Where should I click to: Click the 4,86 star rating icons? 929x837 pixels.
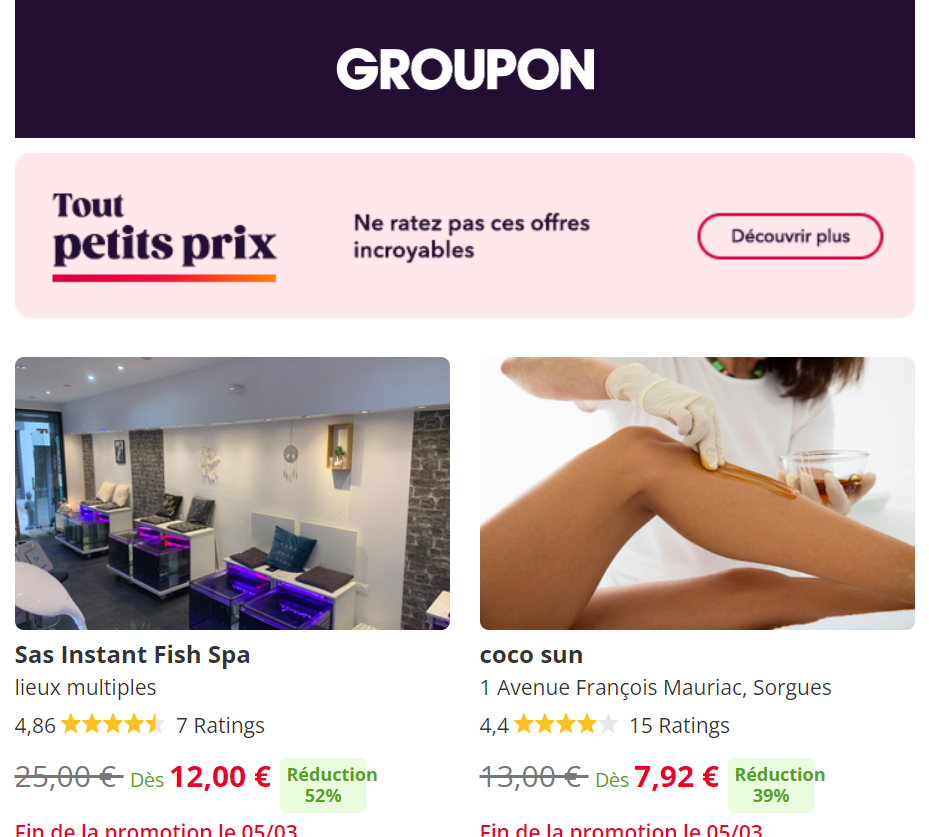[113, 724]
